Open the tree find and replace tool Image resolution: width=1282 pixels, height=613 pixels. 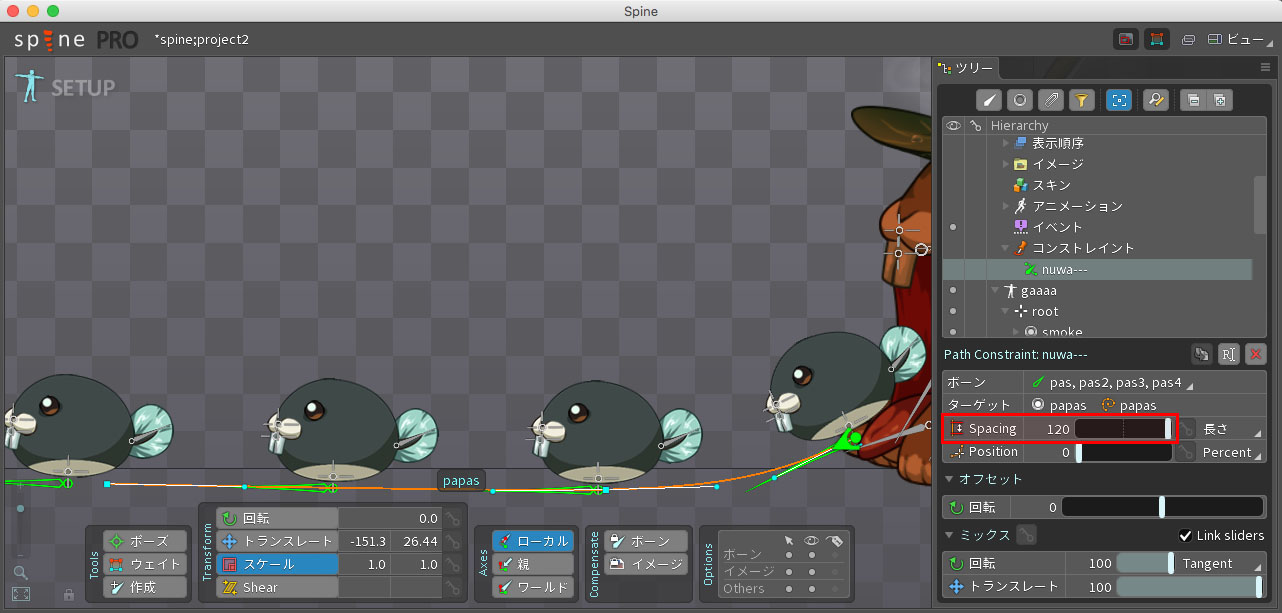click(x=1156, y=99)
